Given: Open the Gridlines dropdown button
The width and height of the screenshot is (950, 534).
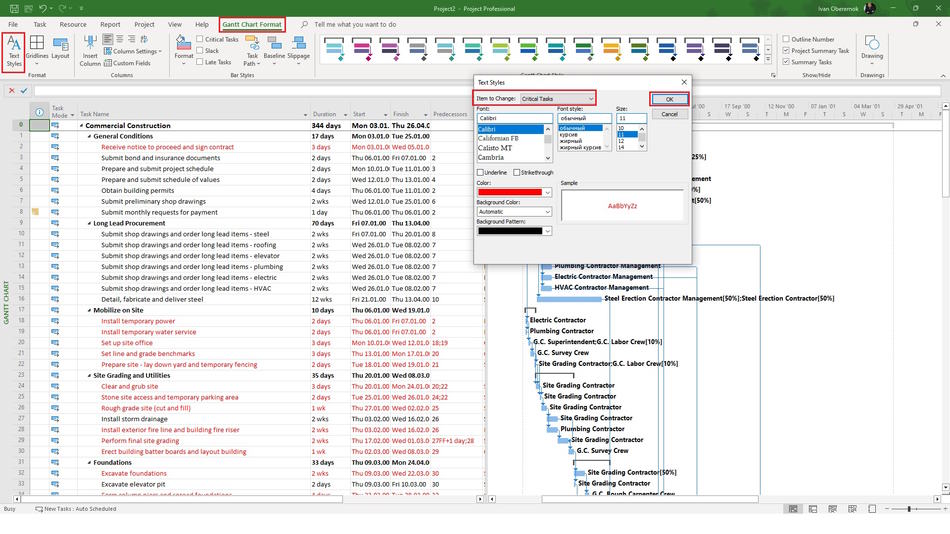Looking at the screenshot, I should click(x=36, y=51).
